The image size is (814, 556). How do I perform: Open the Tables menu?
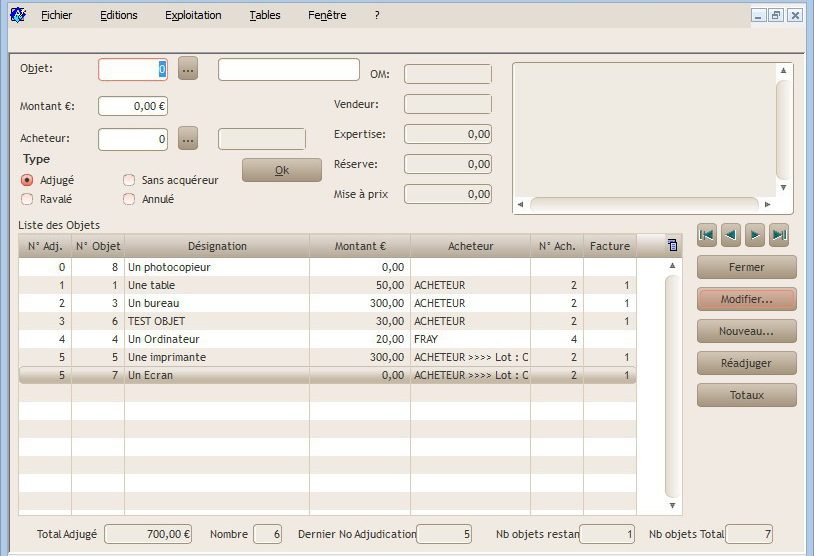[x=265, y=16]
